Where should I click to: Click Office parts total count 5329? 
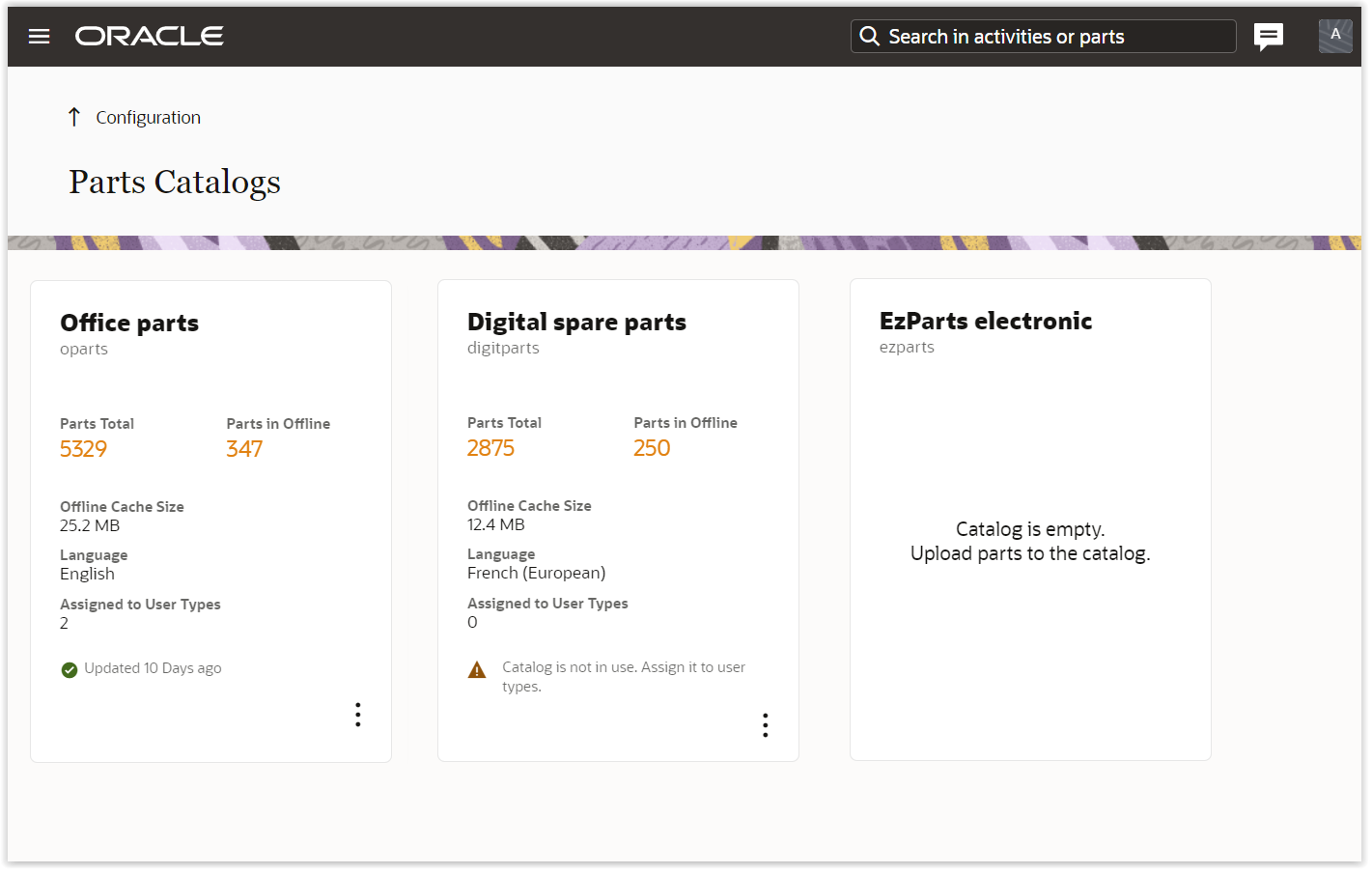click(83, 449)
